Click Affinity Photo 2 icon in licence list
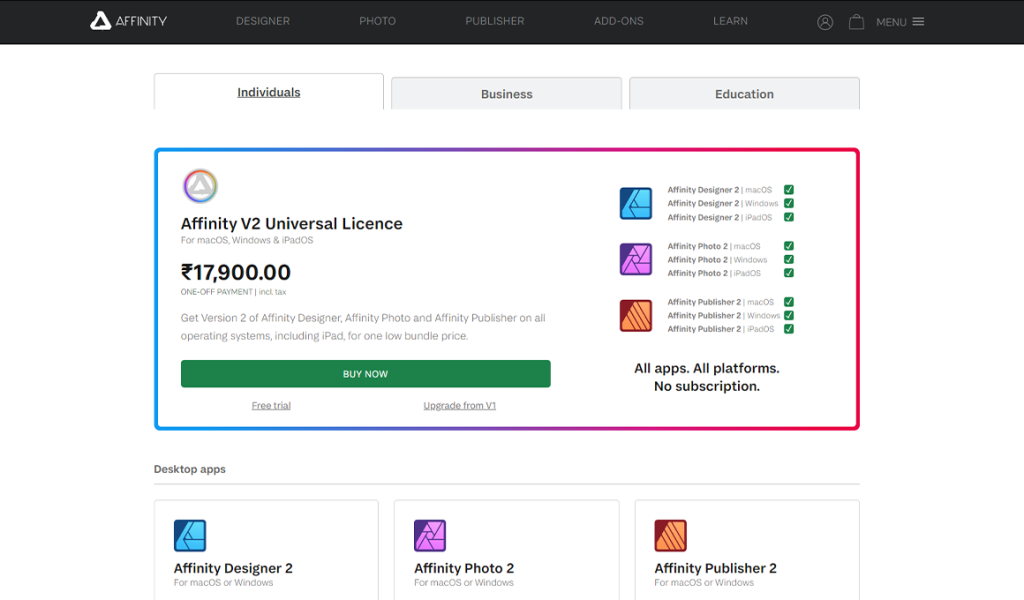1024x600 pixels. 635,259
